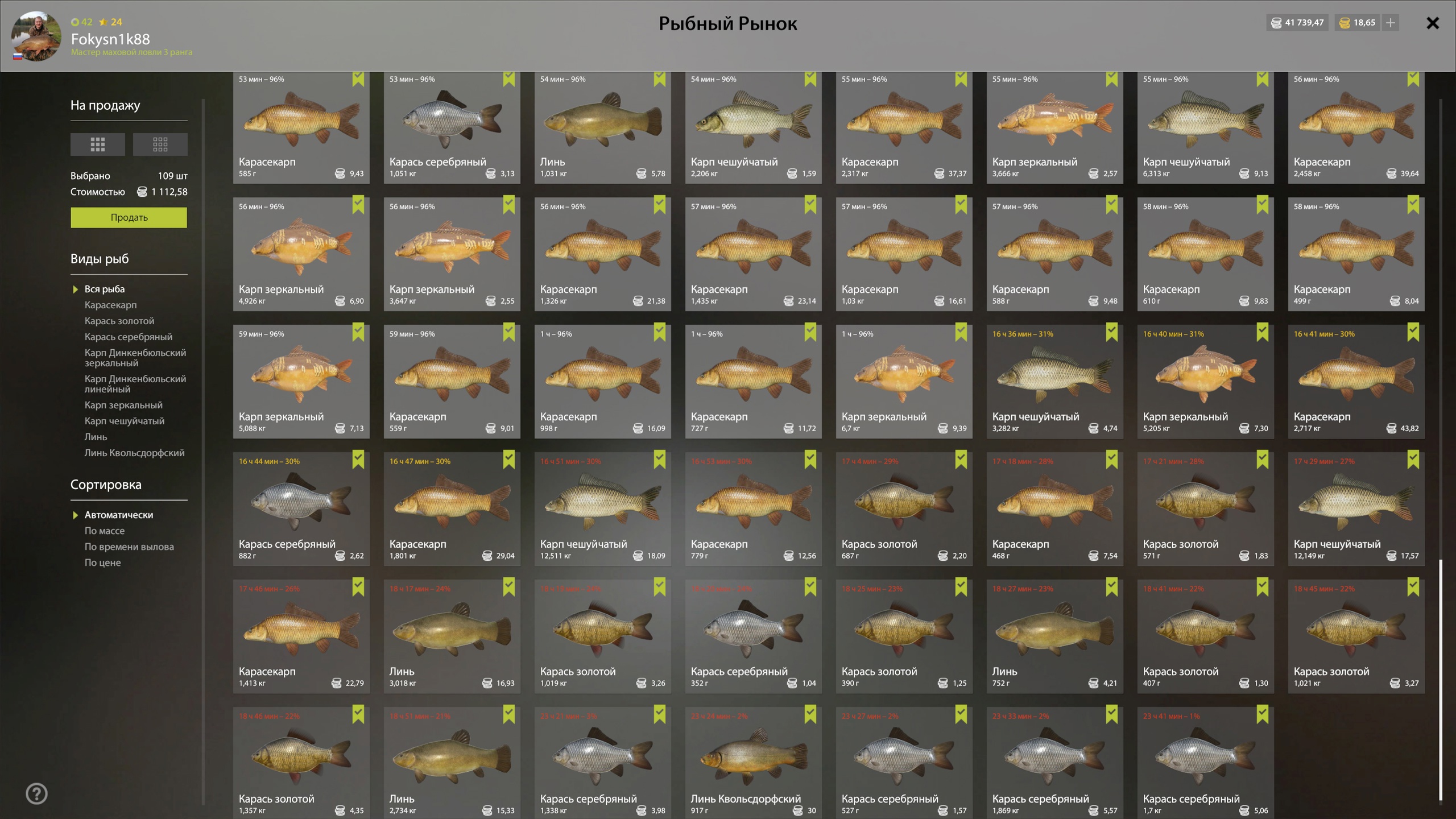Toggle bookmark on Линь Квольсдорфский 917 г
The height and width of the screenshot is (819, 1456).
coord(810,714)
